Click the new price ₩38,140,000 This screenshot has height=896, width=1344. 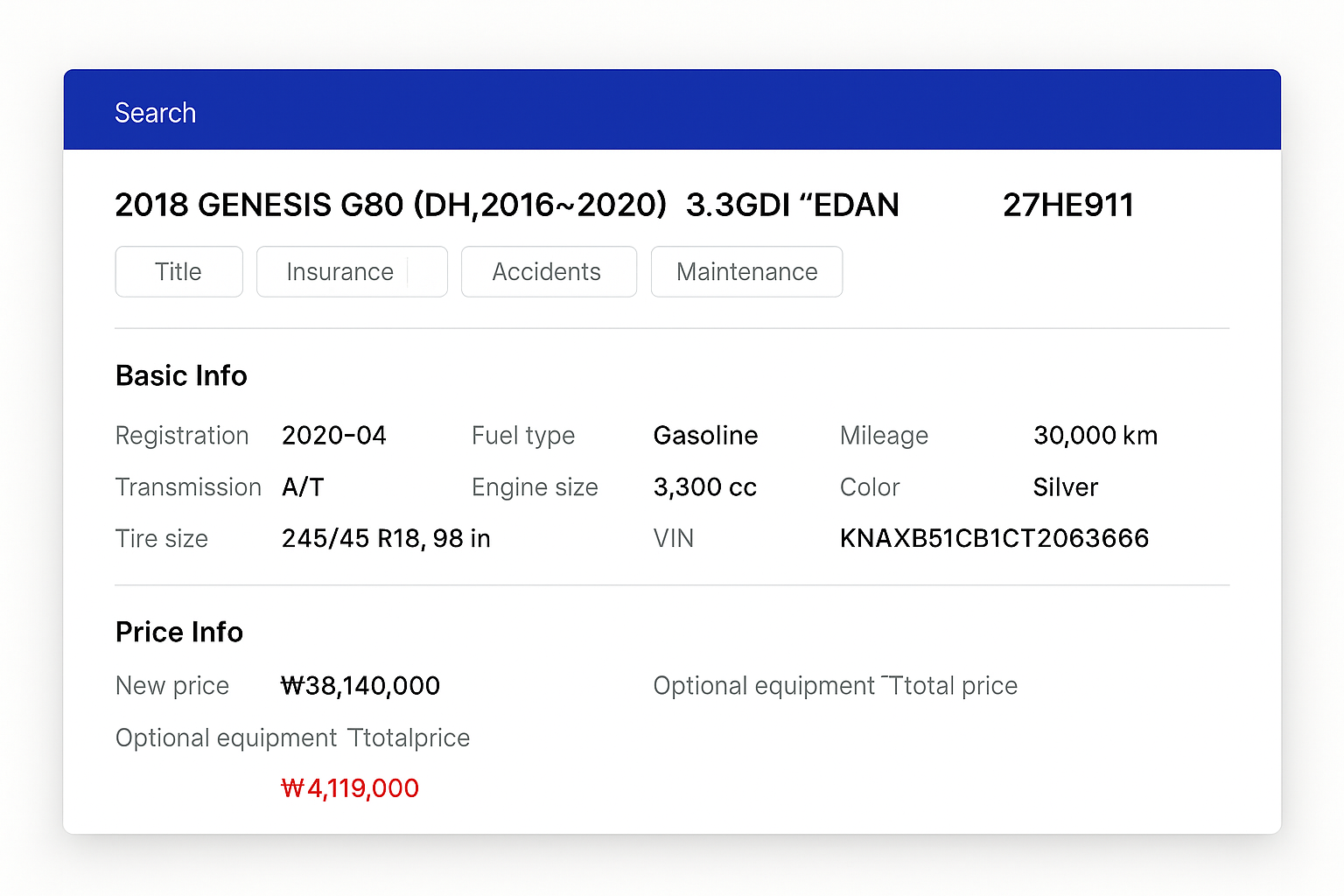pyautogui.click(x=360, y=686)
